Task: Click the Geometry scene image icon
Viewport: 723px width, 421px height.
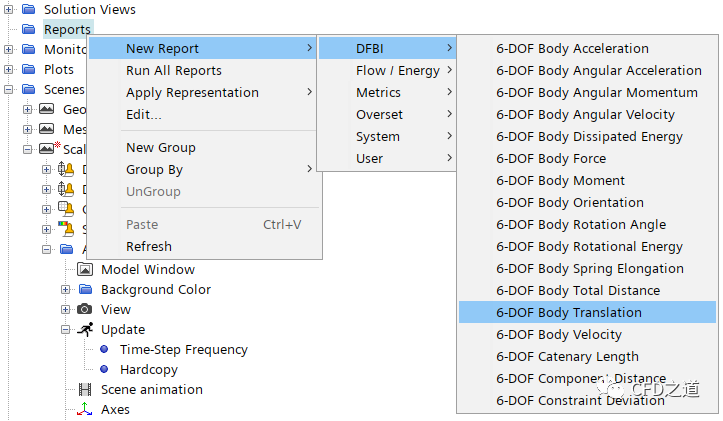Action: [x=47, y=109]
